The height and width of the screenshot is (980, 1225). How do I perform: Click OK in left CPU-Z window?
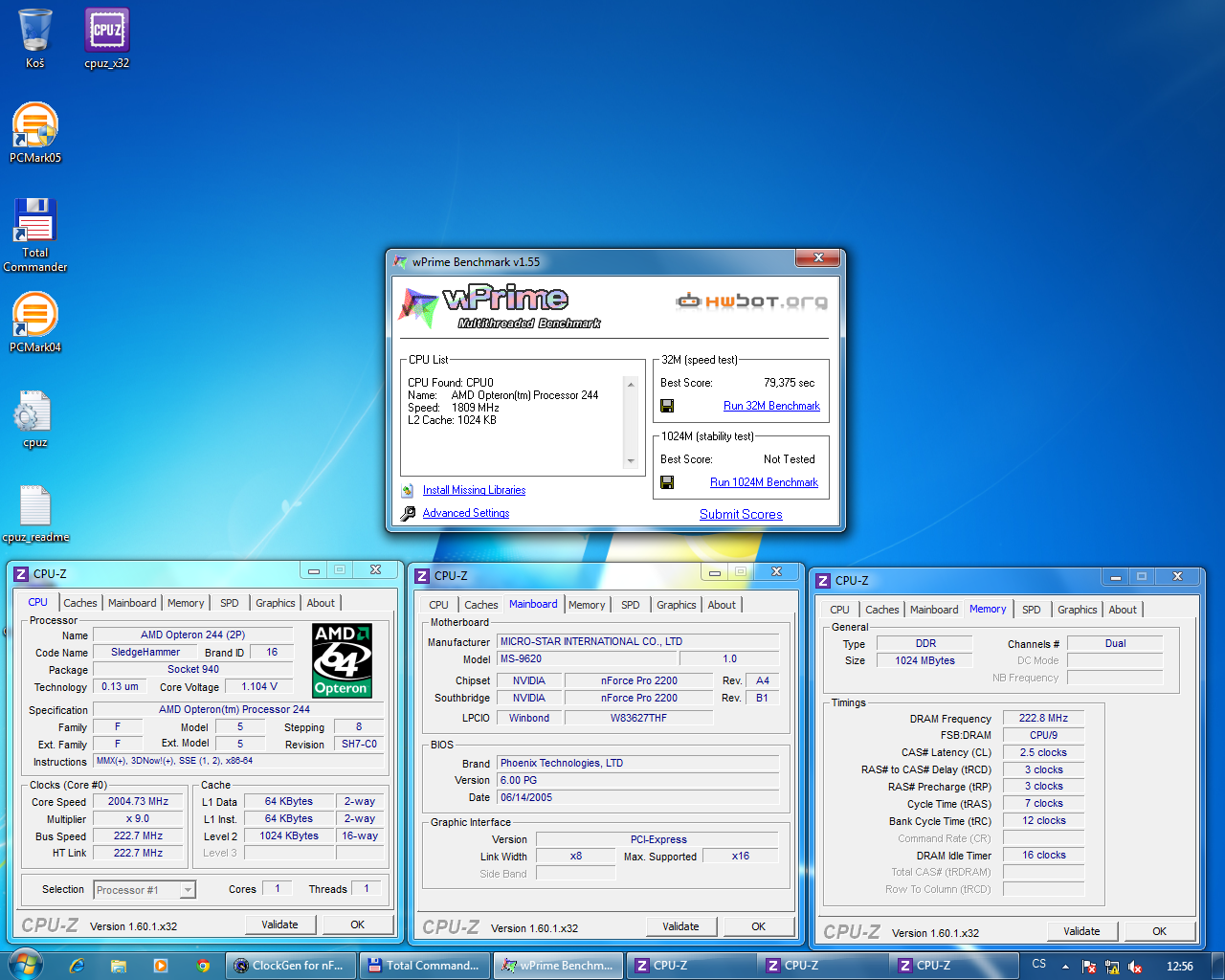click(357, 924)
